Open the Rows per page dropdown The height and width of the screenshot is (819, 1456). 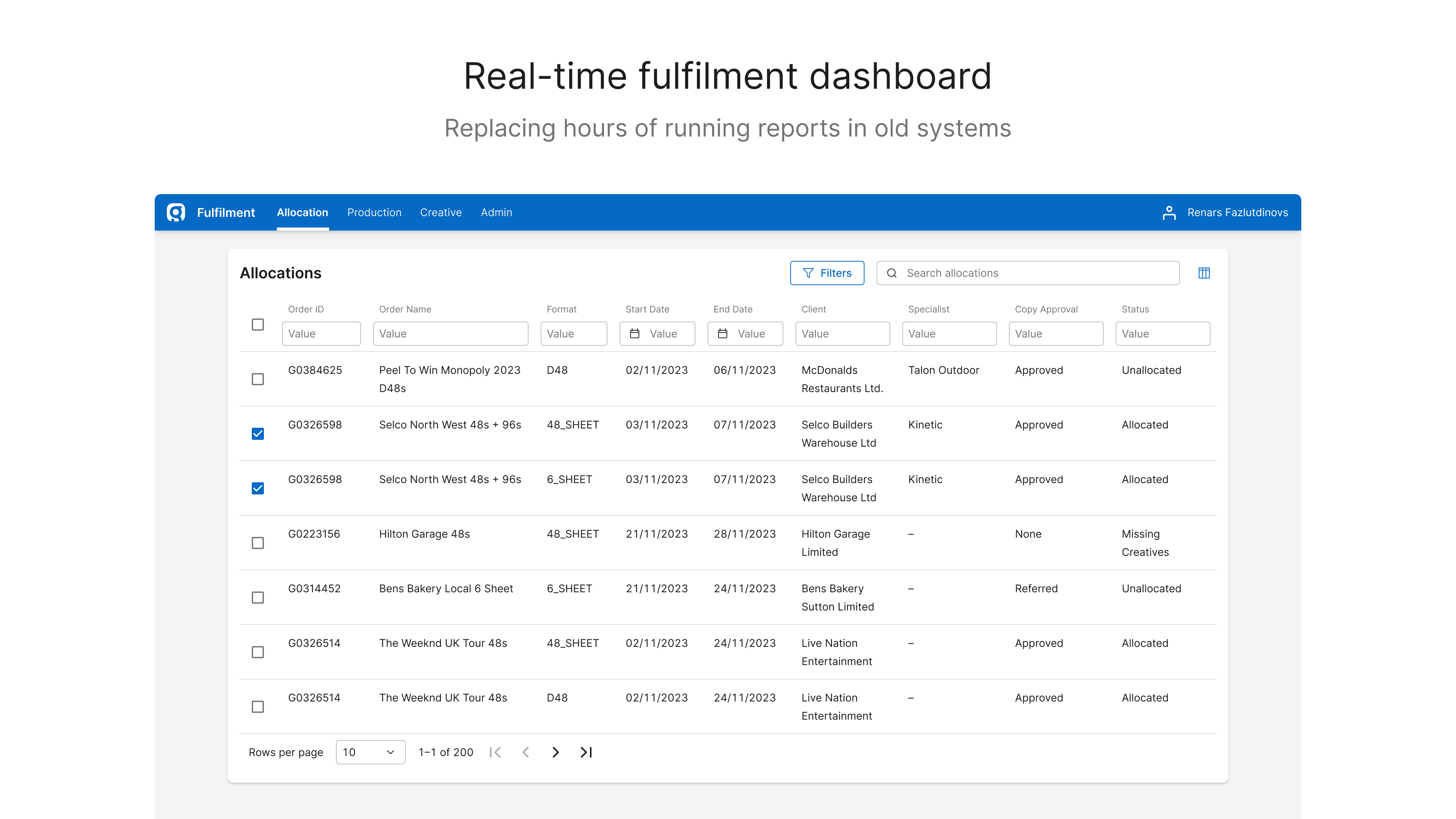coord(370,752)
